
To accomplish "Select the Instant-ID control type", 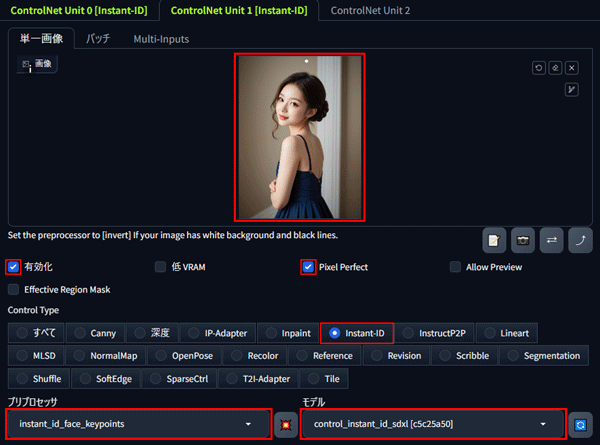I will [x=357, y=333].
